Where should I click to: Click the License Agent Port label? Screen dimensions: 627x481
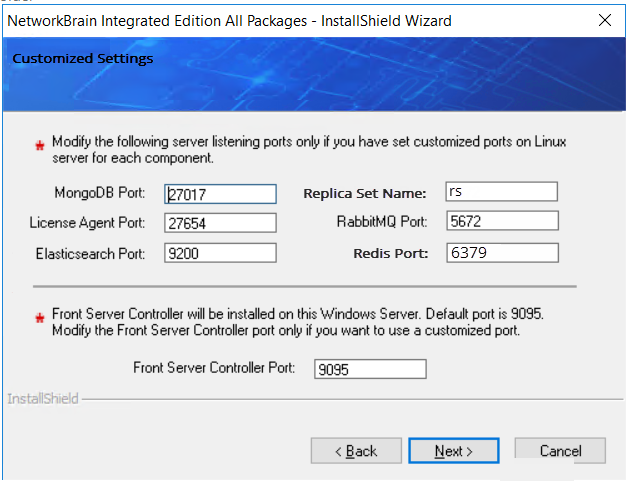pos(87,222)
